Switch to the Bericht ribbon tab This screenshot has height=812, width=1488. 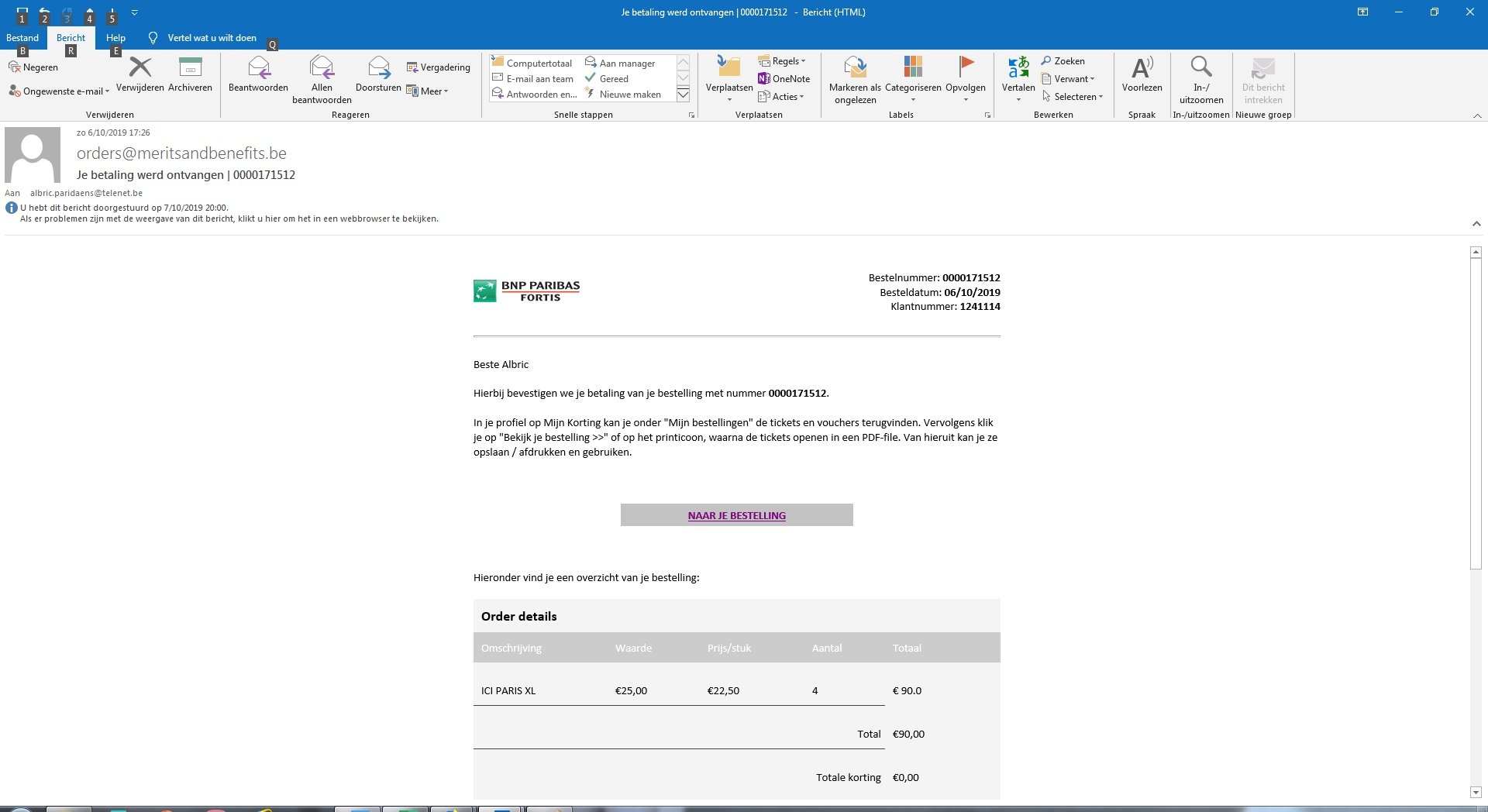[71, 38]
